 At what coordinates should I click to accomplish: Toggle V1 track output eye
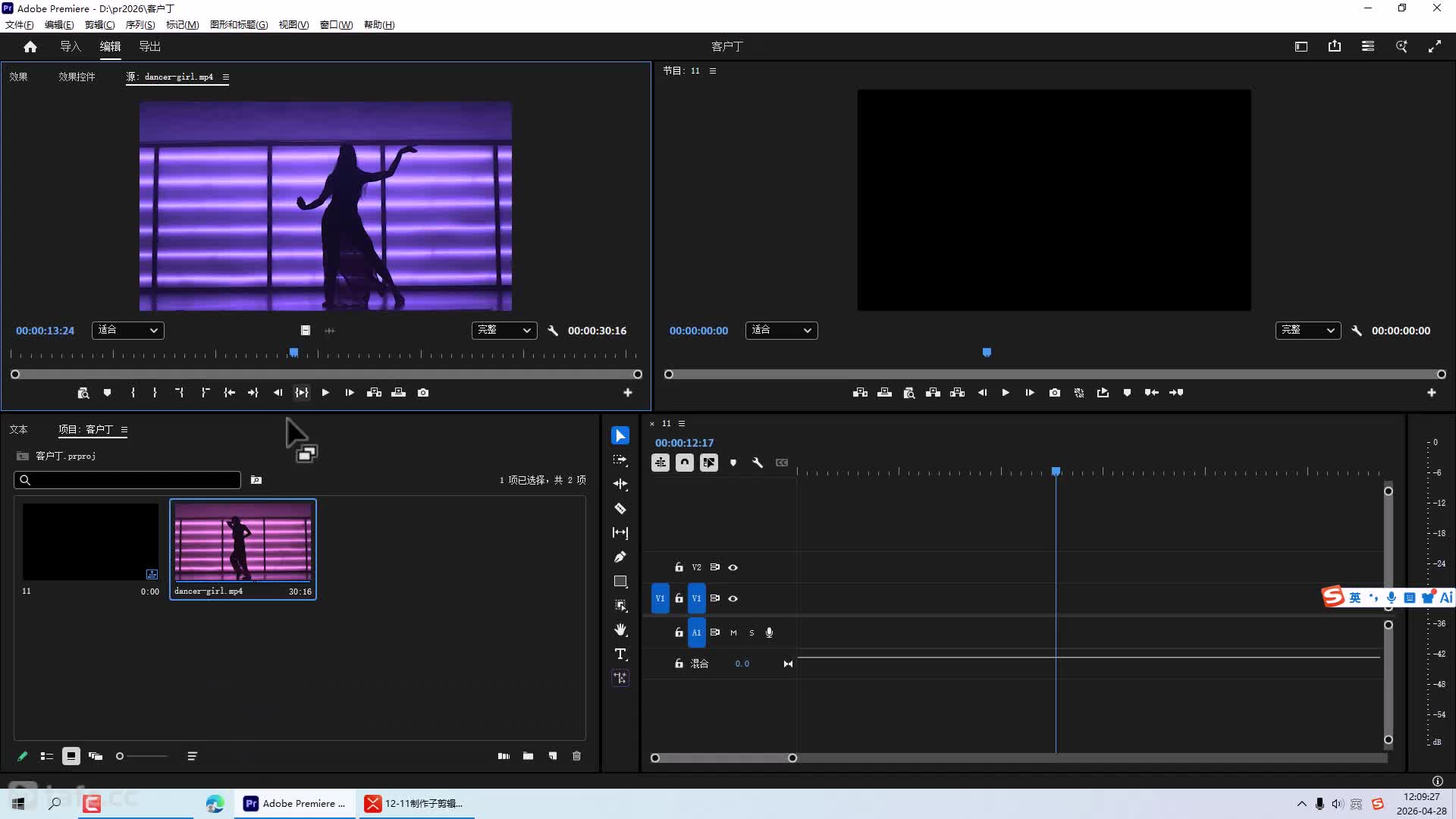click(733, 598)
